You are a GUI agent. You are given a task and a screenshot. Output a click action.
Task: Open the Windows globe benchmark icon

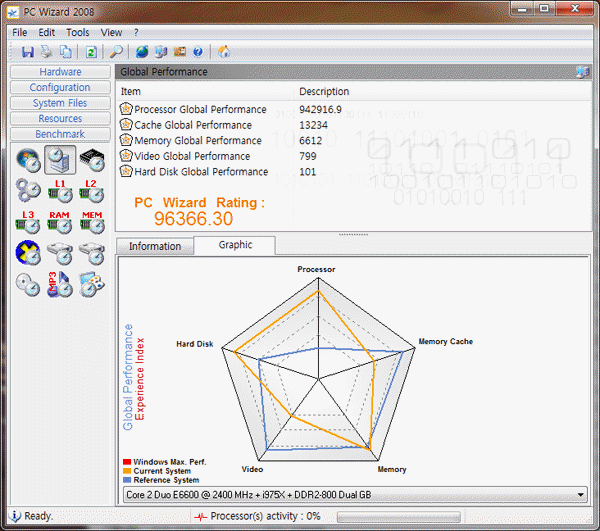(28, 160)
